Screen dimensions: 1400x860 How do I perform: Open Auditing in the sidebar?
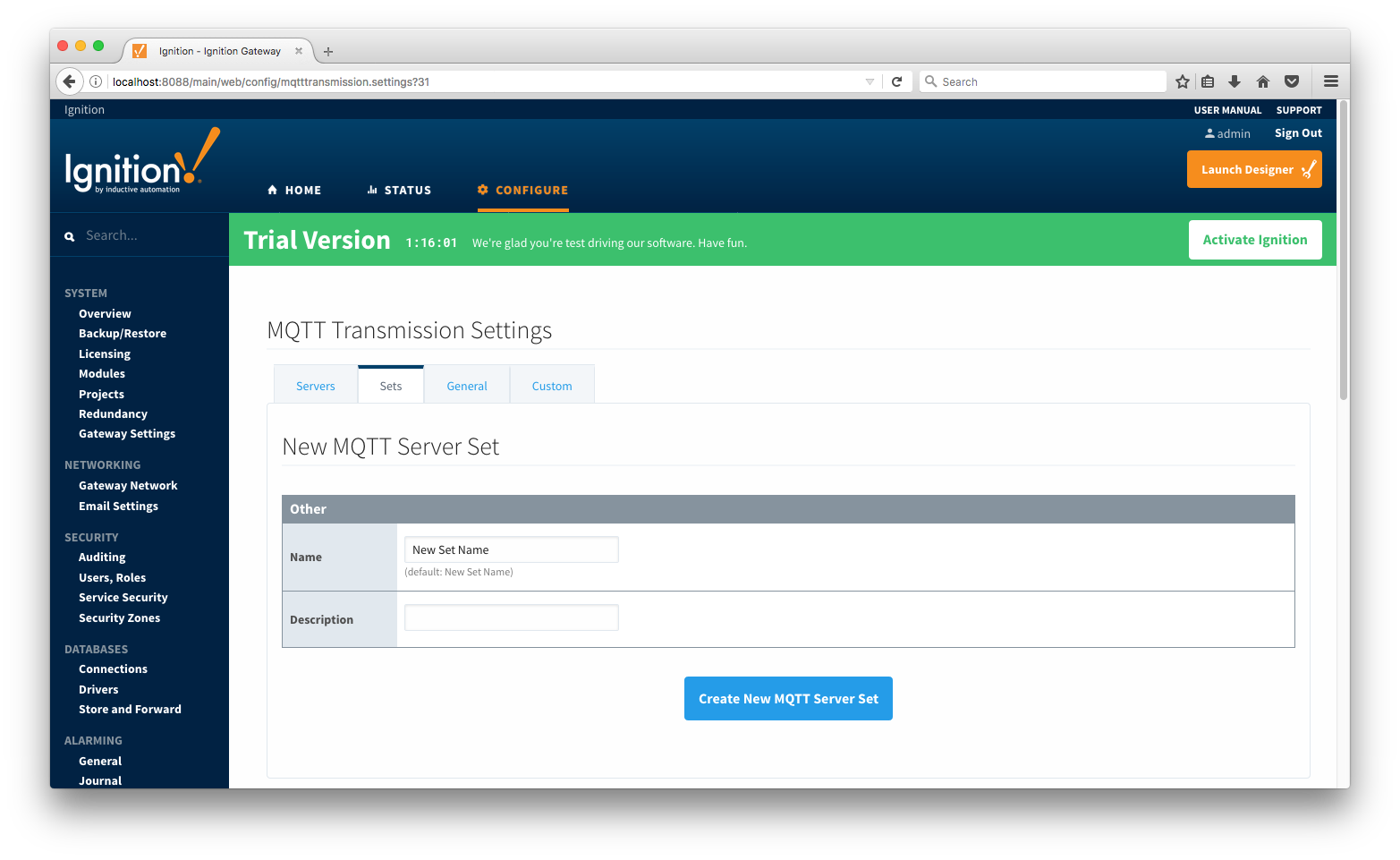[x=102, y=557]
